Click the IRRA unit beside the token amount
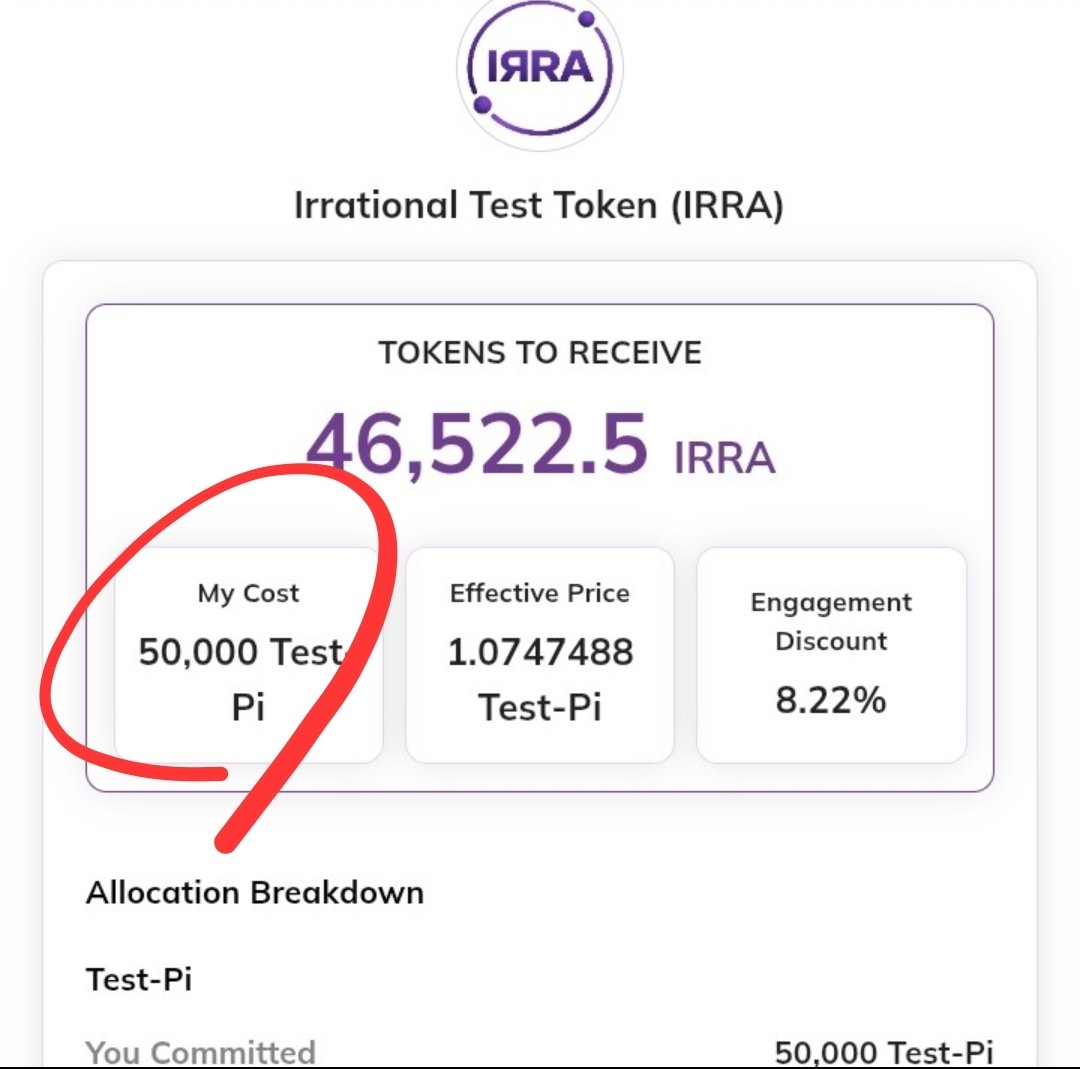This screenshot has height=1069, width=1080. coord(724,457)
